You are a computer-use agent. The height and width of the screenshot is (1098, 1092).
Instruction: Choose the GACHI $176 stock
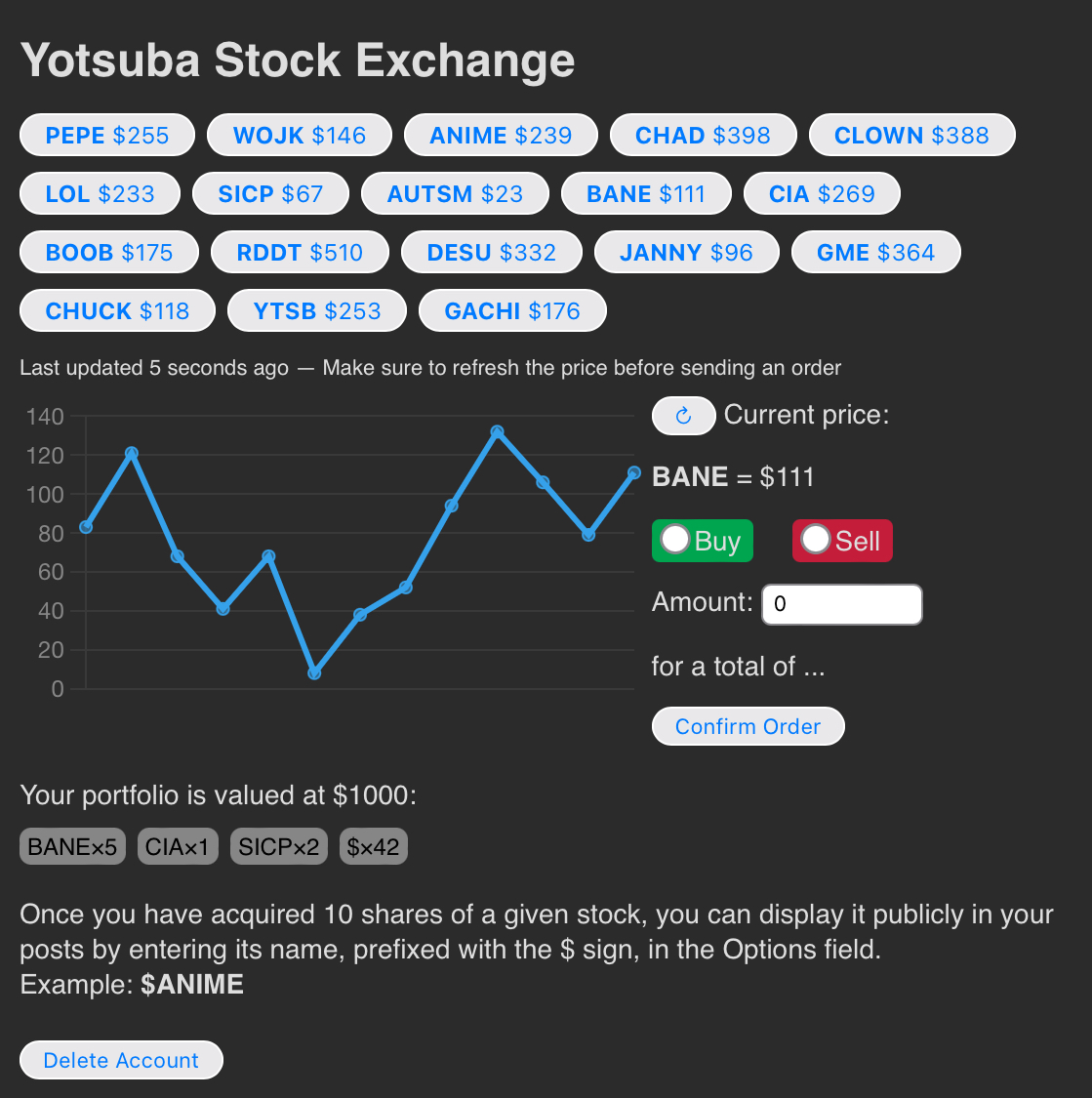(x=511, y=311)
